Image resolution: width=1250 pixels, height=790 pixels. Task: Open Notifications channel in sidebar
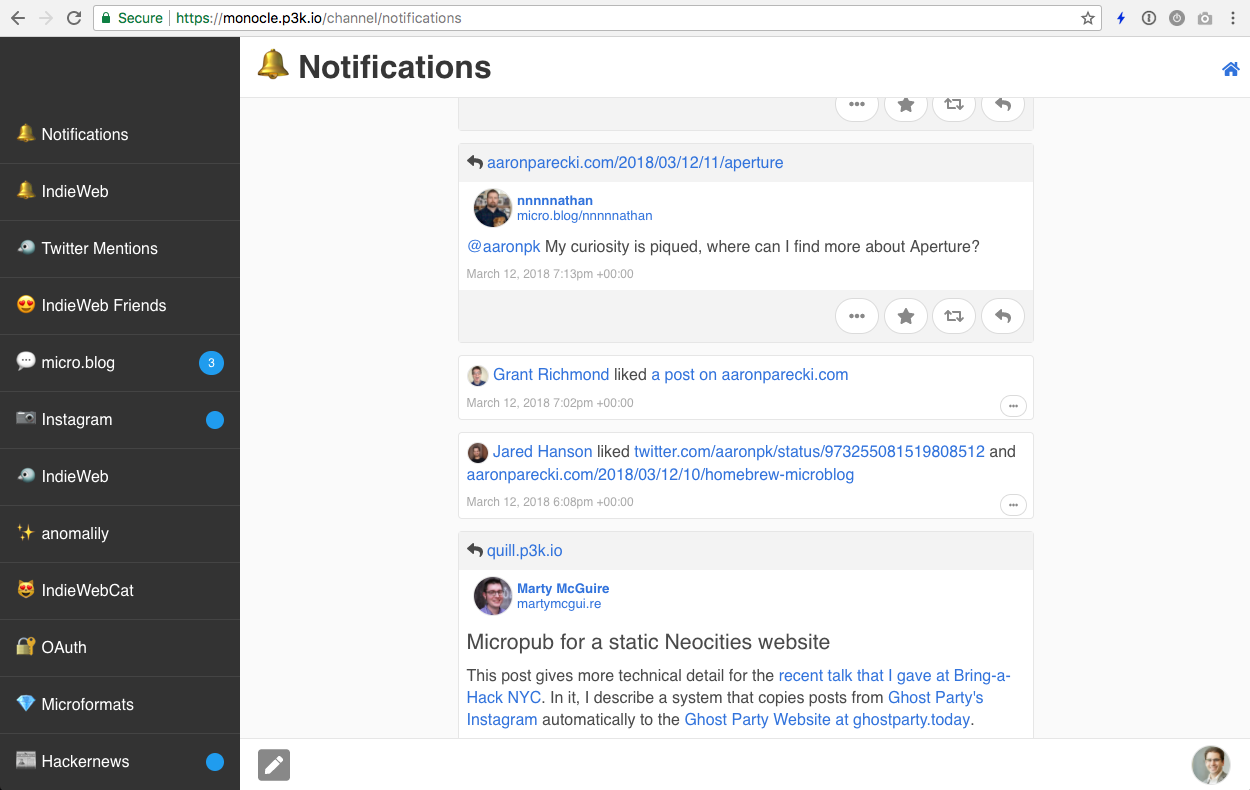point(120,134)
